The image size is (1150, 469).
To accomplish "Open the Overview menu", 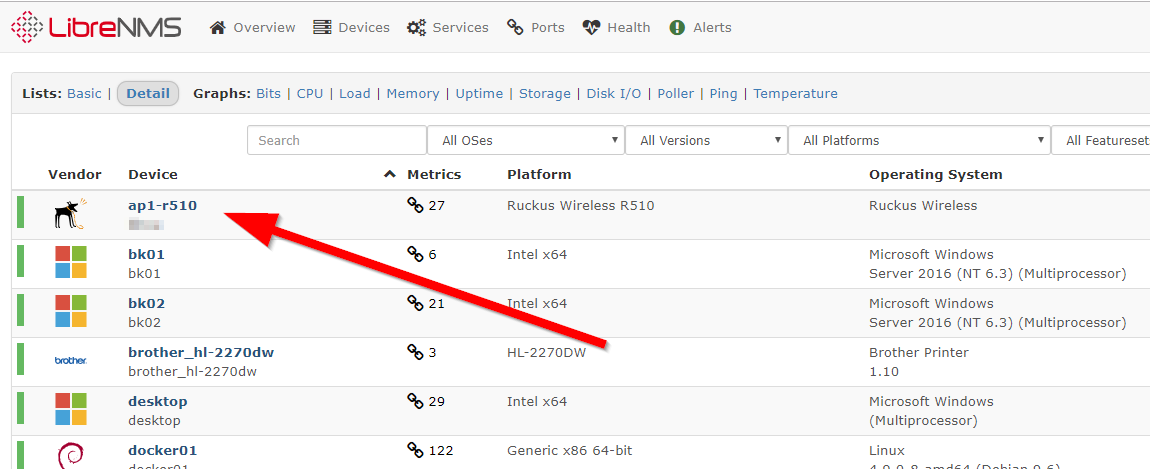I will pyautogui.click(x=252, y=27).
